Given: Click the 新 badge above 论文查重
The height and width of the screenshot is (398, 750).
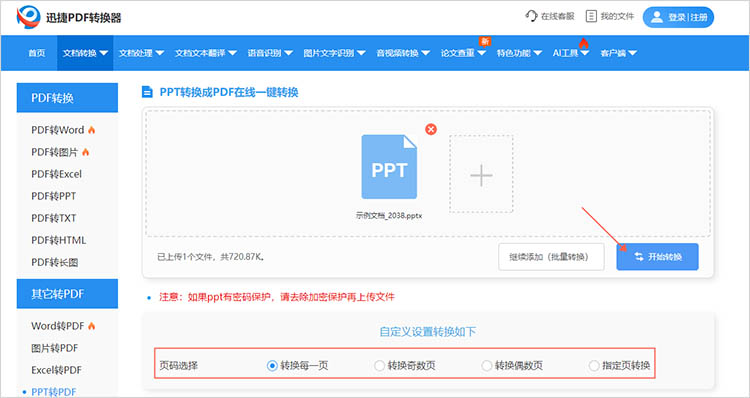Looking at the screenshot, I should click(485, 41).
